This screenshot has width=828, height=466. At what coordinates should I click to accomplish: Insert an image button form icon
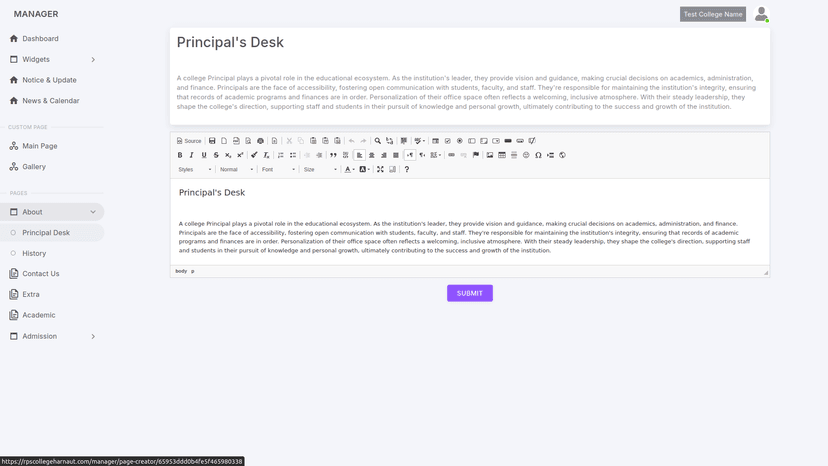point(520,141)
